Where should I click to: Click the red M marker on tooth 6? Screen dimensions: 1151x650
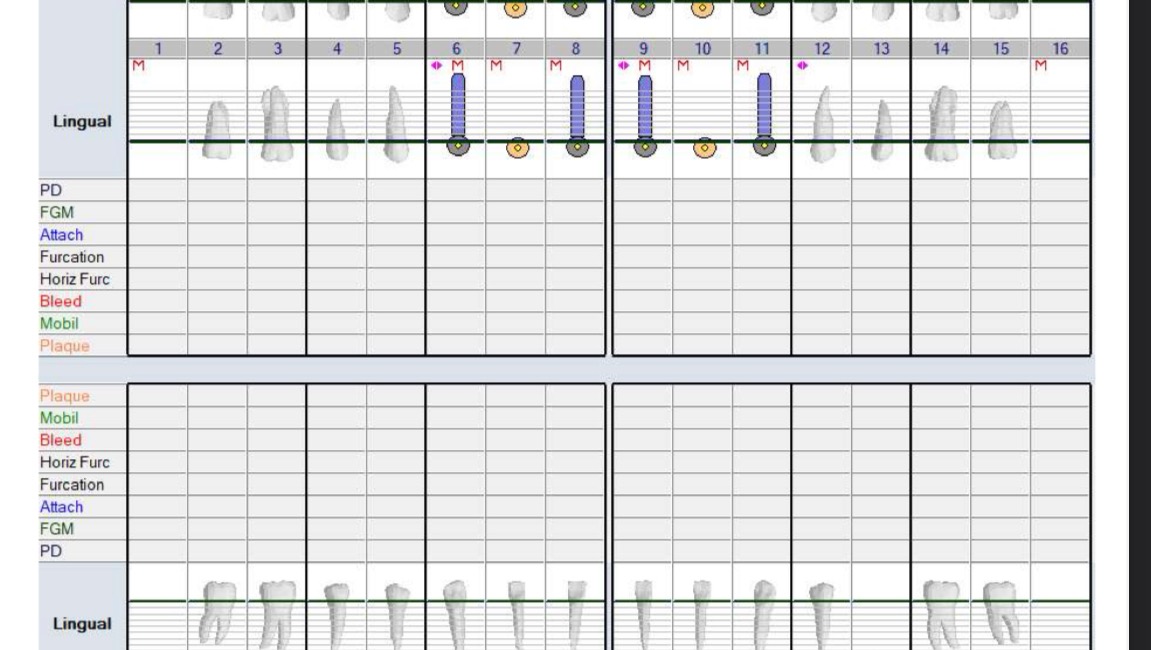pos(458,65)
